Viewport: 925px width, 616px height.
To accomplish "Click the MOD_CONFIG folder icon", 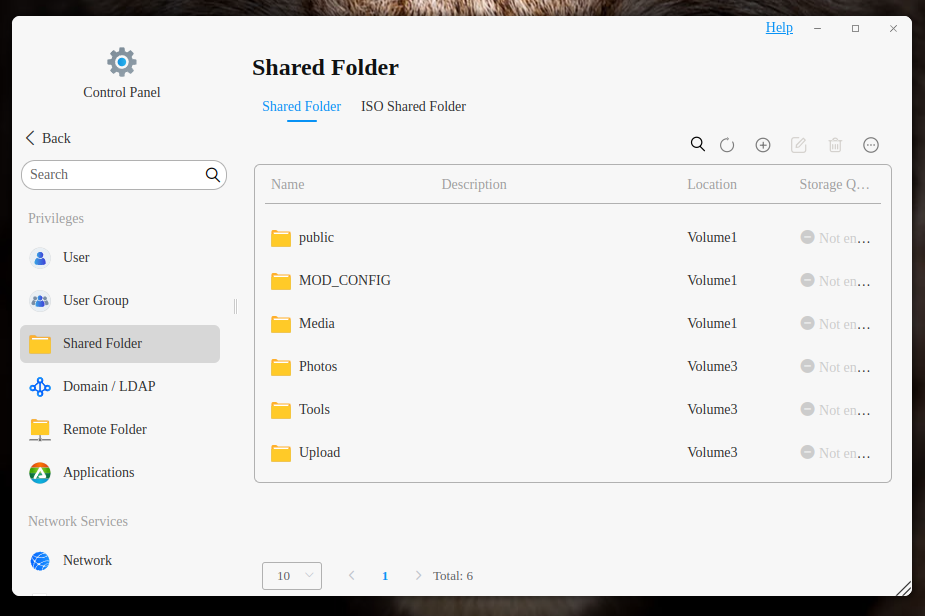I will 281,281.
